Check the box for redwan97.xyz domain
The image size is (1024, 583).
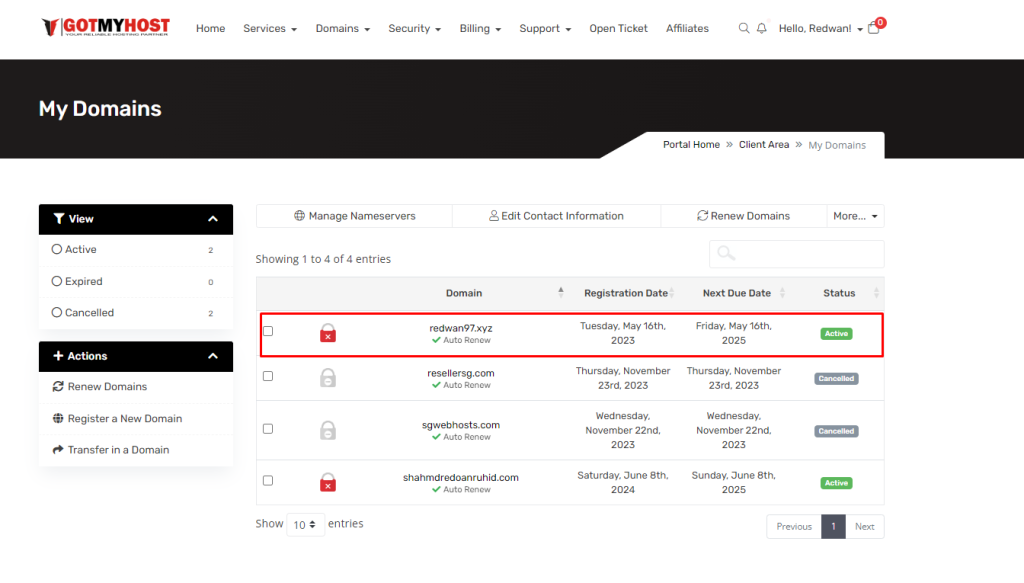[268, 331]
